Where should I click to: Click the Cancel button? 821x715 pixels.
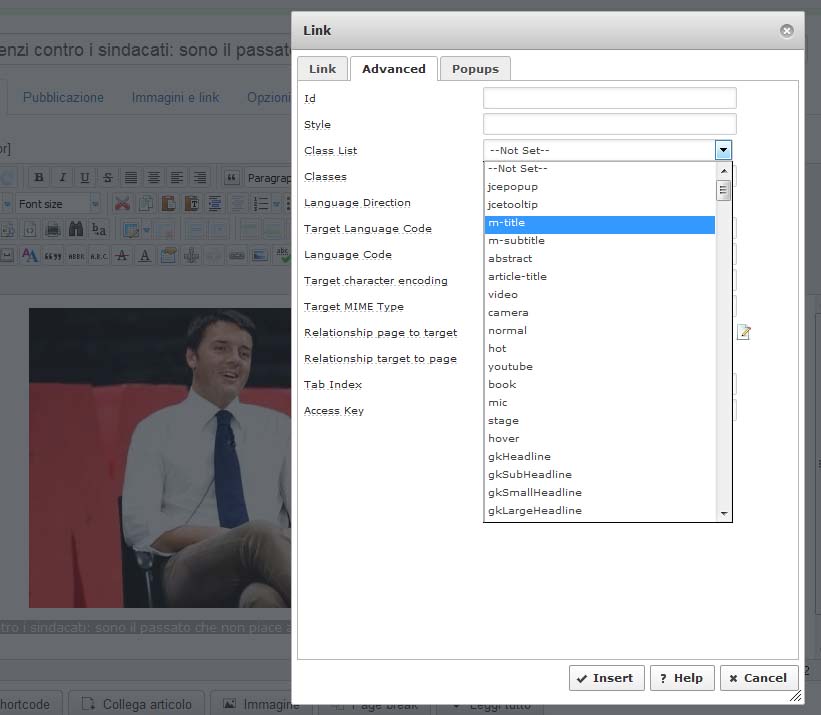[x=758, y=678]
